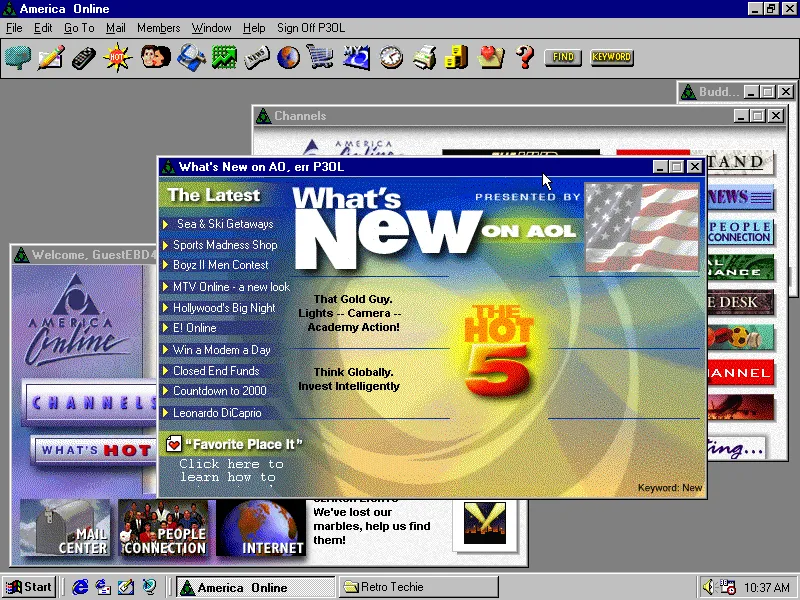800x600 pixels.
Task: Click the HOT starburst toolbar icon
Action: pyautogui.click(x=117, y=57)
